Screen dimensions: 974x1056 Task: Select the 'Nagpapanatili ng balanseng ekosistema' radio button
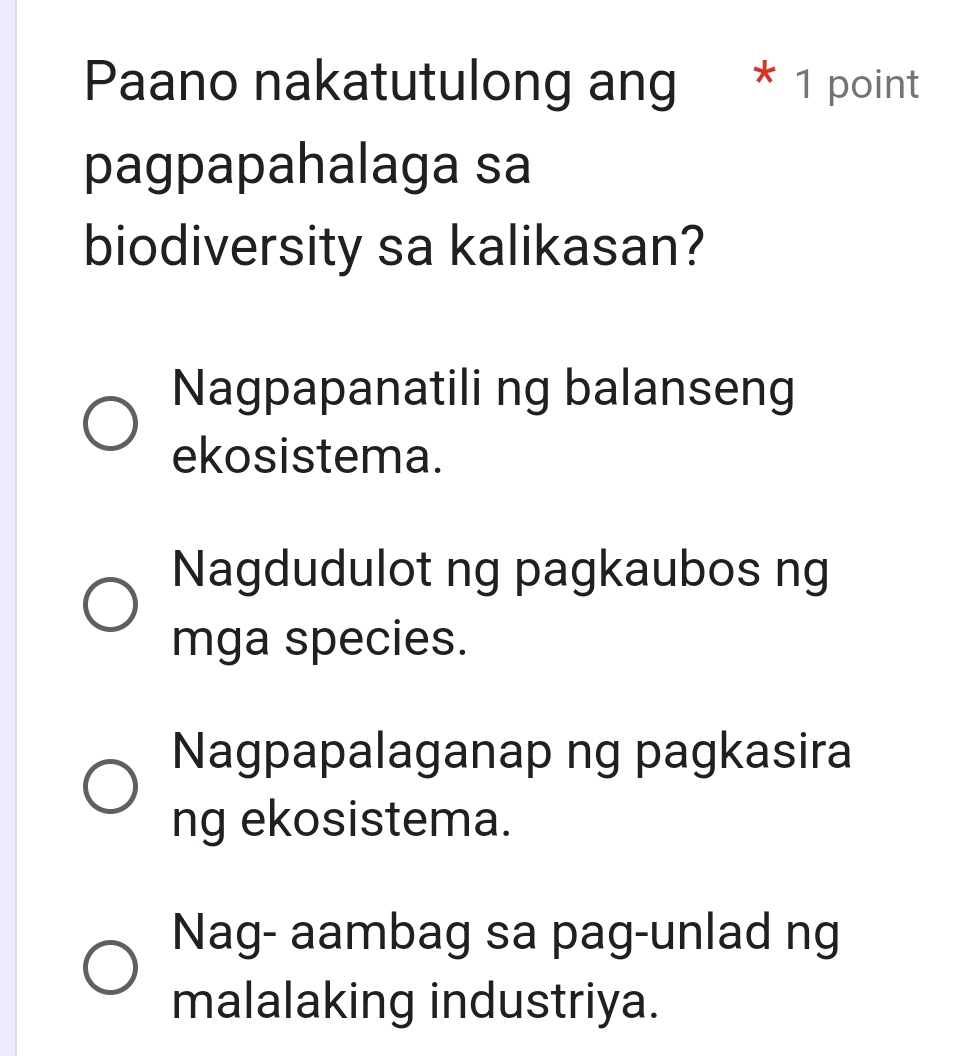point(108,423)
